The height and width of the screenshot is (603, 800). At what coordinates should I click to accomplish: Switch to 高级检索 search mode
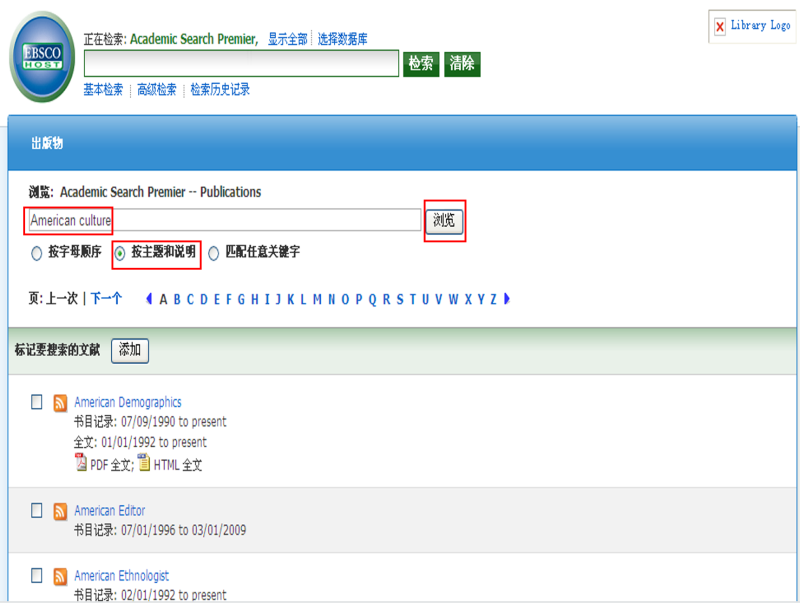[157, 90]
